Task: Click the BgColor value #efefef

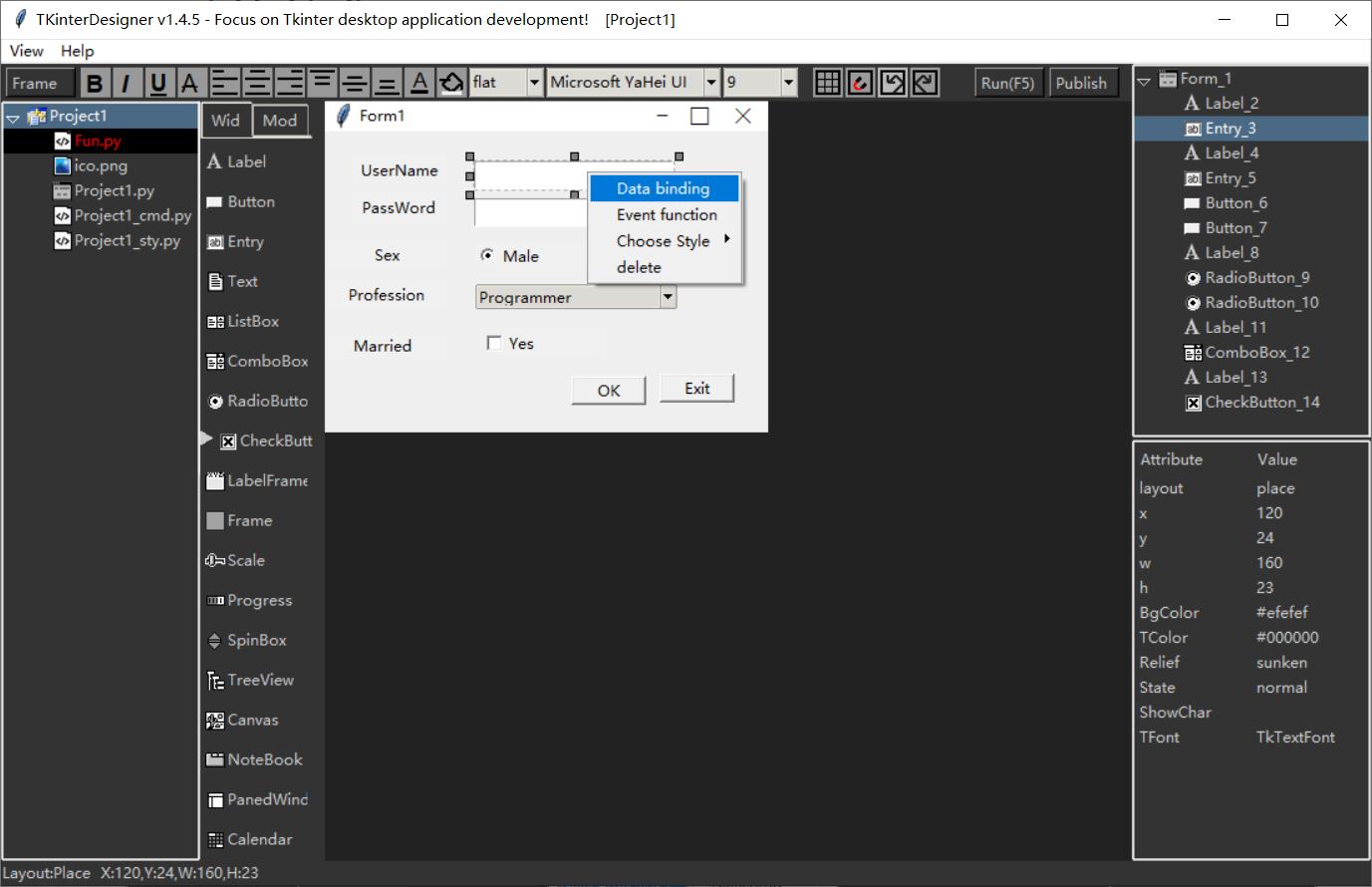Action: click(x=1281, y=613)
